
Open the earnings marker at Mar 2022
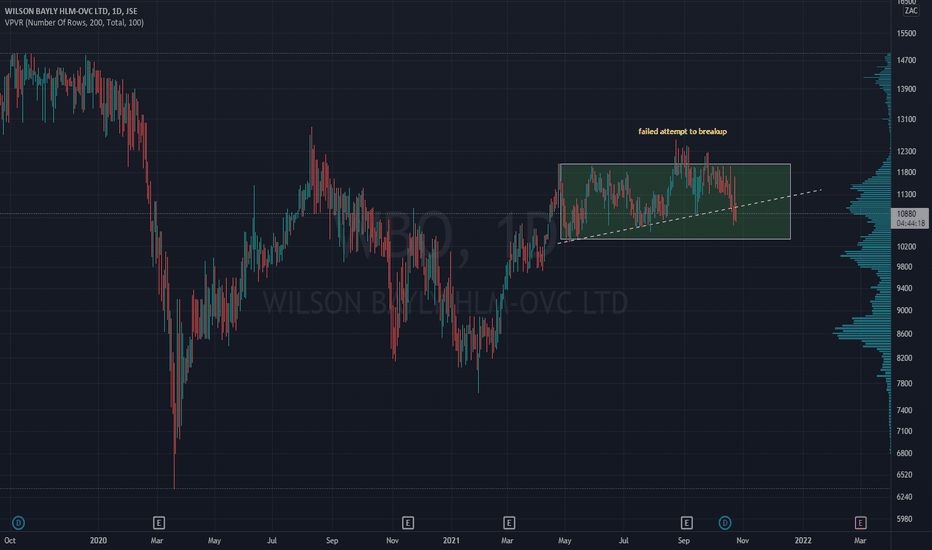click(860, 523)
